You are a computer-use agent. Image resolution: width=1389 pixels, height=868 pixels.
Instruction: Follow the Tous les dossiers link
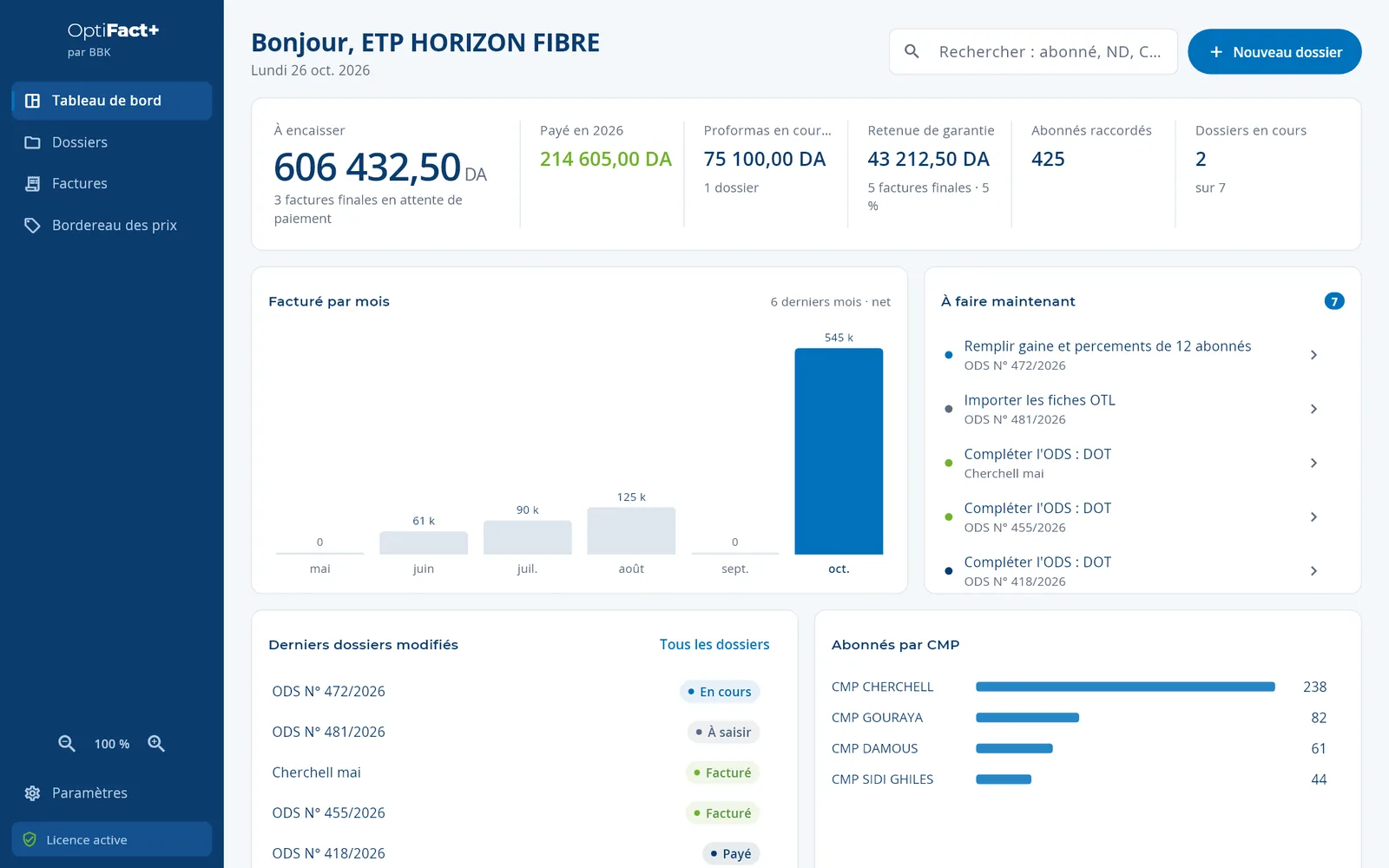[x=714, y=645]
